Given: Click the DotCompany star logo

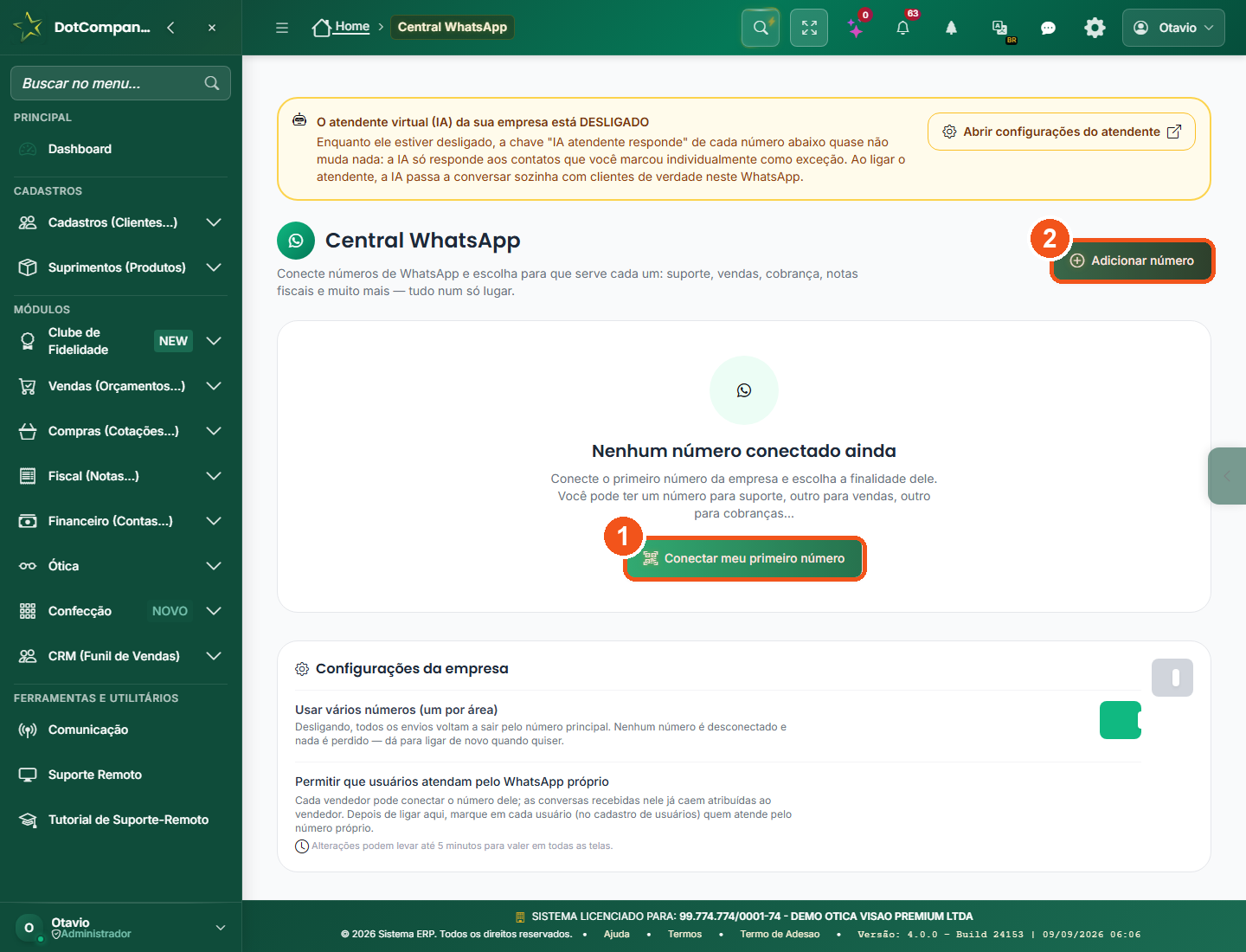Looking at the screenshot, I should pos(28,27).
